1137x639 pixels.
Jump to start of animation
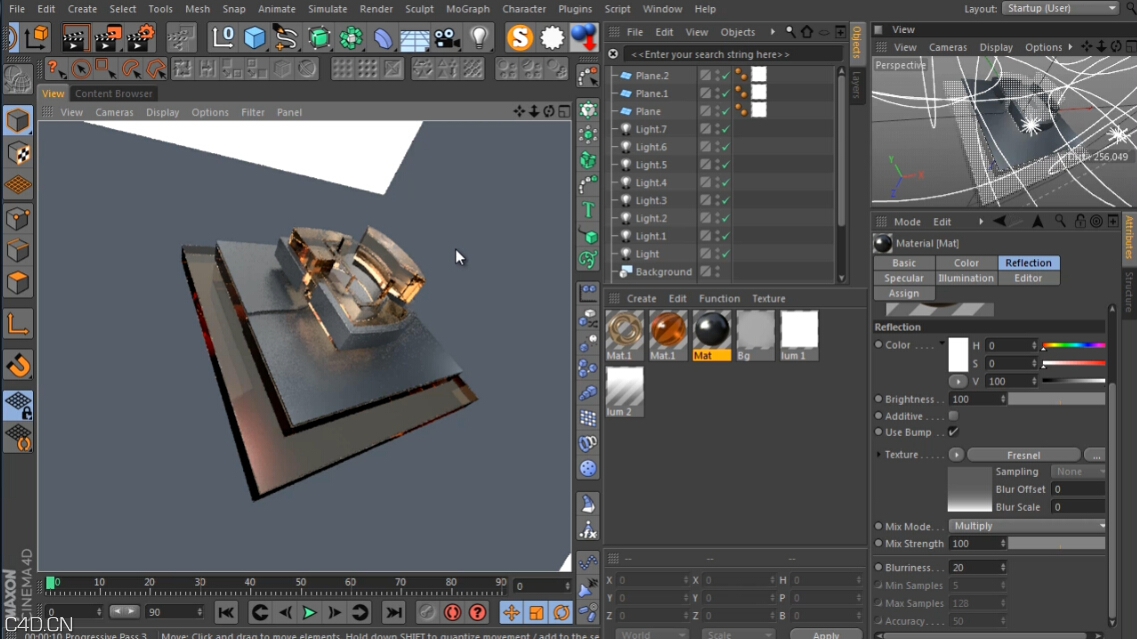226,612
